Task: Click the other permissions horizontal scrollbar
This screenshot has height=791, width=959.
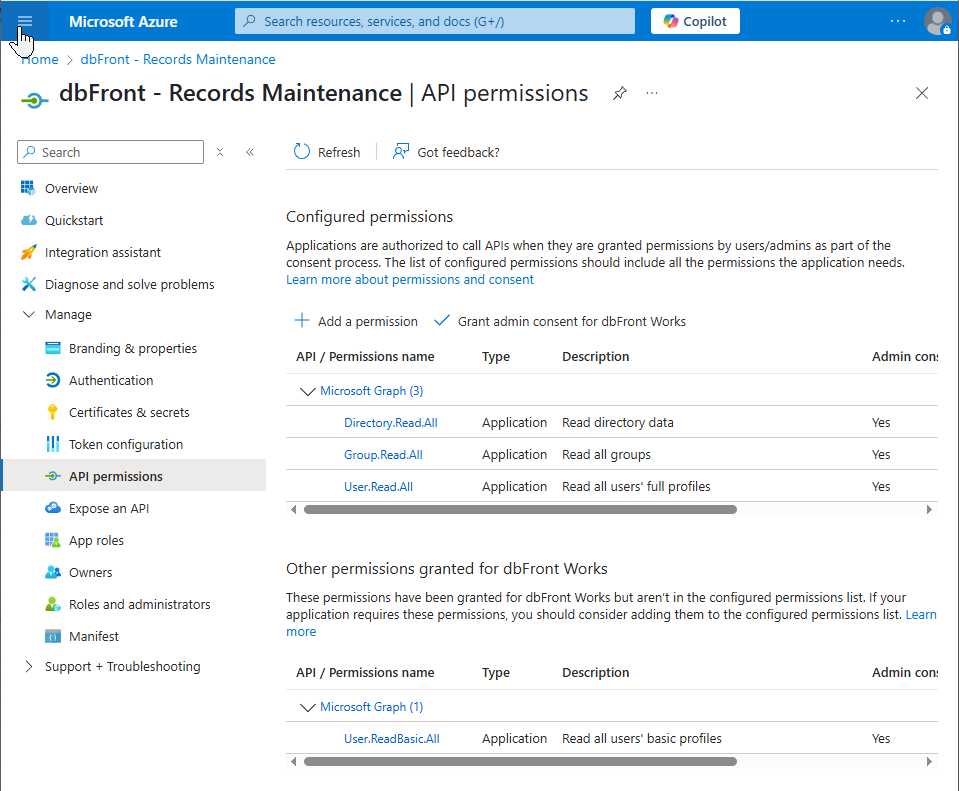Action: [520, 762]
